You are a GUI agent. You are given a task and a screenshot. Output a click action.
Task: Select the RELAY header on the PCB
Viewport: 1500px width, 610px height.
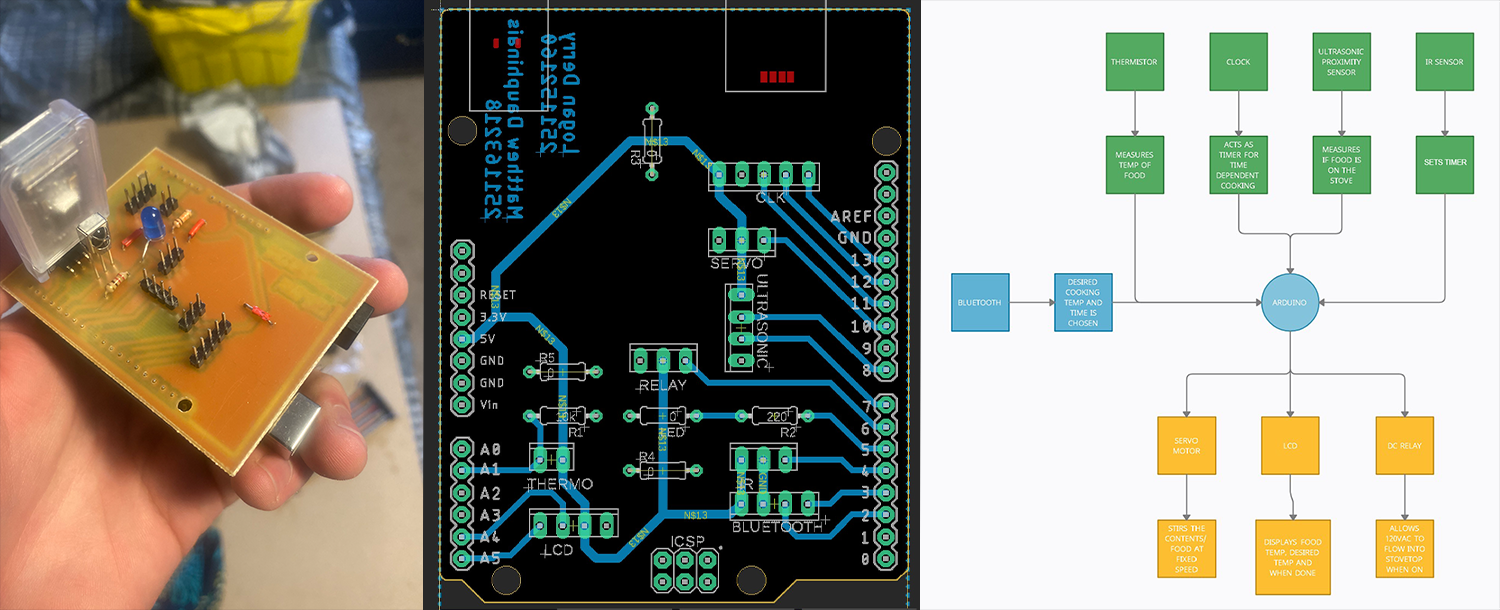tap(662, 359)
